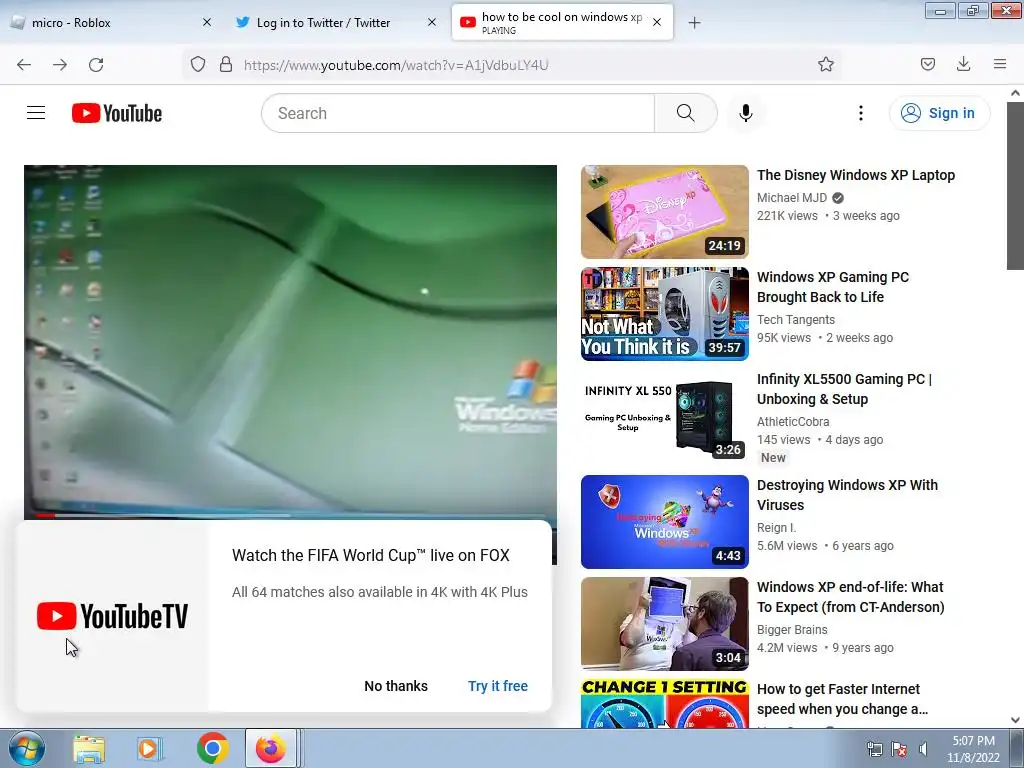Select the how to be cool on windows xp tab
Viewport: 1024px width, 768px height.
point(562,22)
